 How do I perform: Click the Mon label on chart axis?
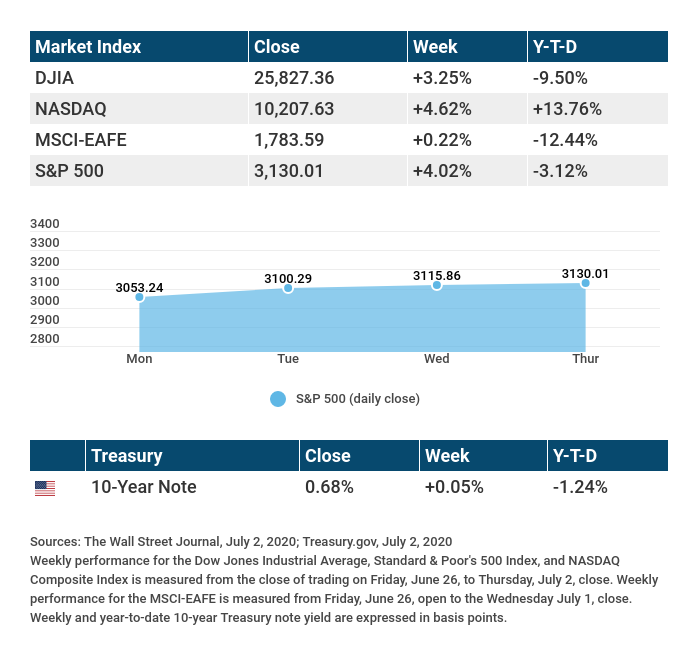(139, 358)
